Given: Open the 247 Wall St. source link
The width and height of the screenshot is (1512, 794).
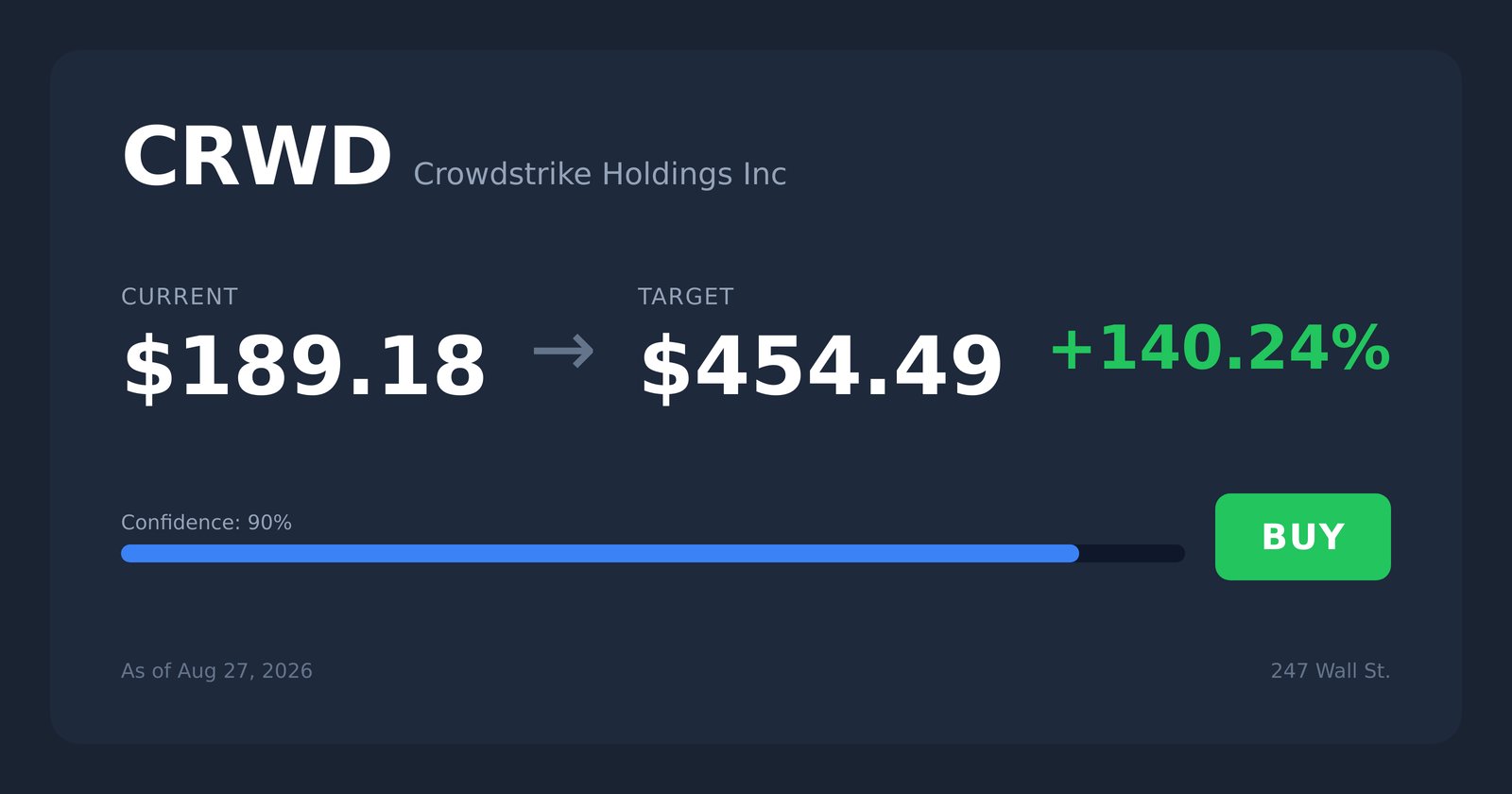Looking at the screenshot, I should tap(1331, 671).
